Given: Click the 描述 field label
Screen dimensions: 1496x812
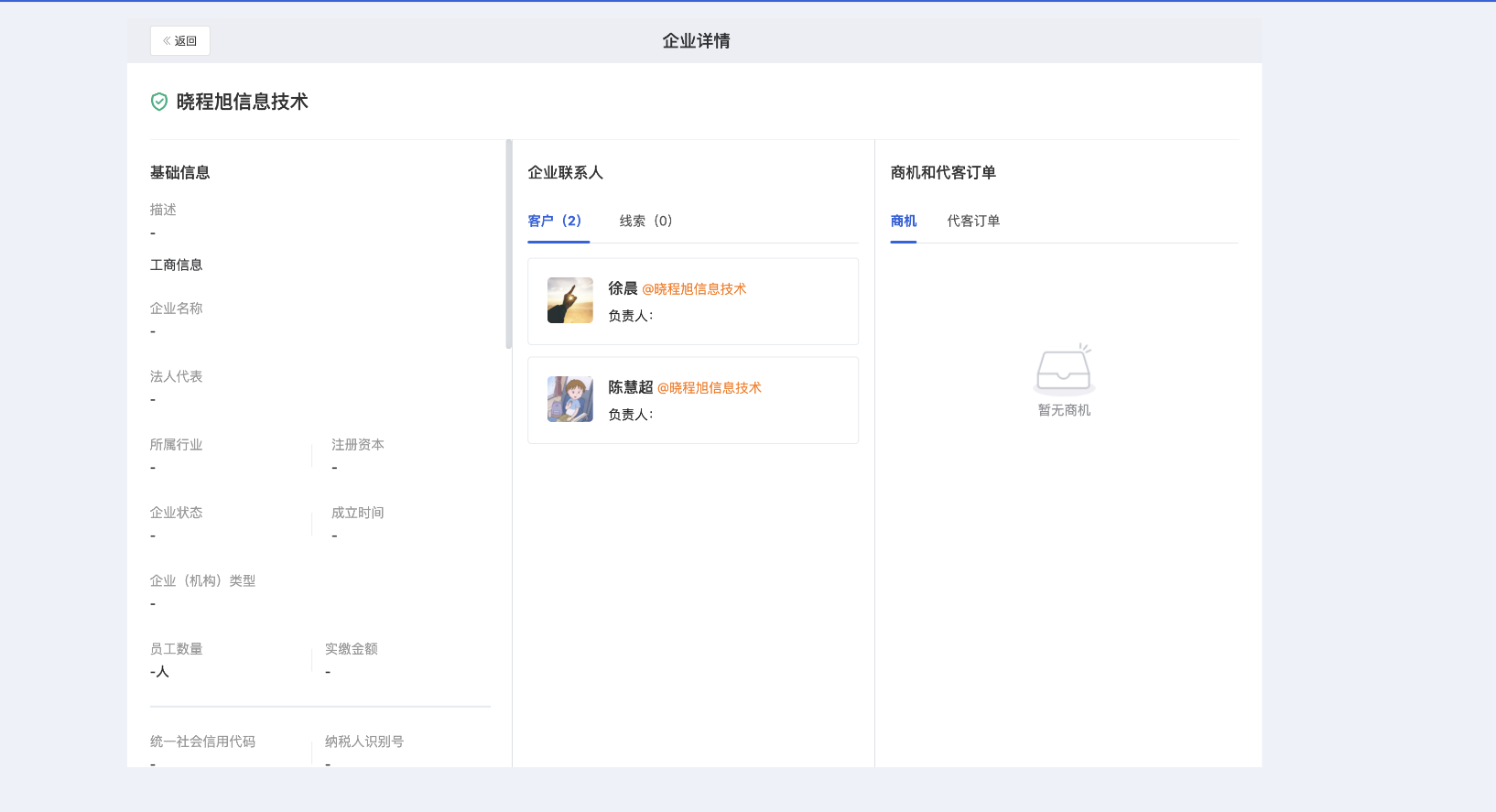Looking at the screenshot, I should [163, 210].
